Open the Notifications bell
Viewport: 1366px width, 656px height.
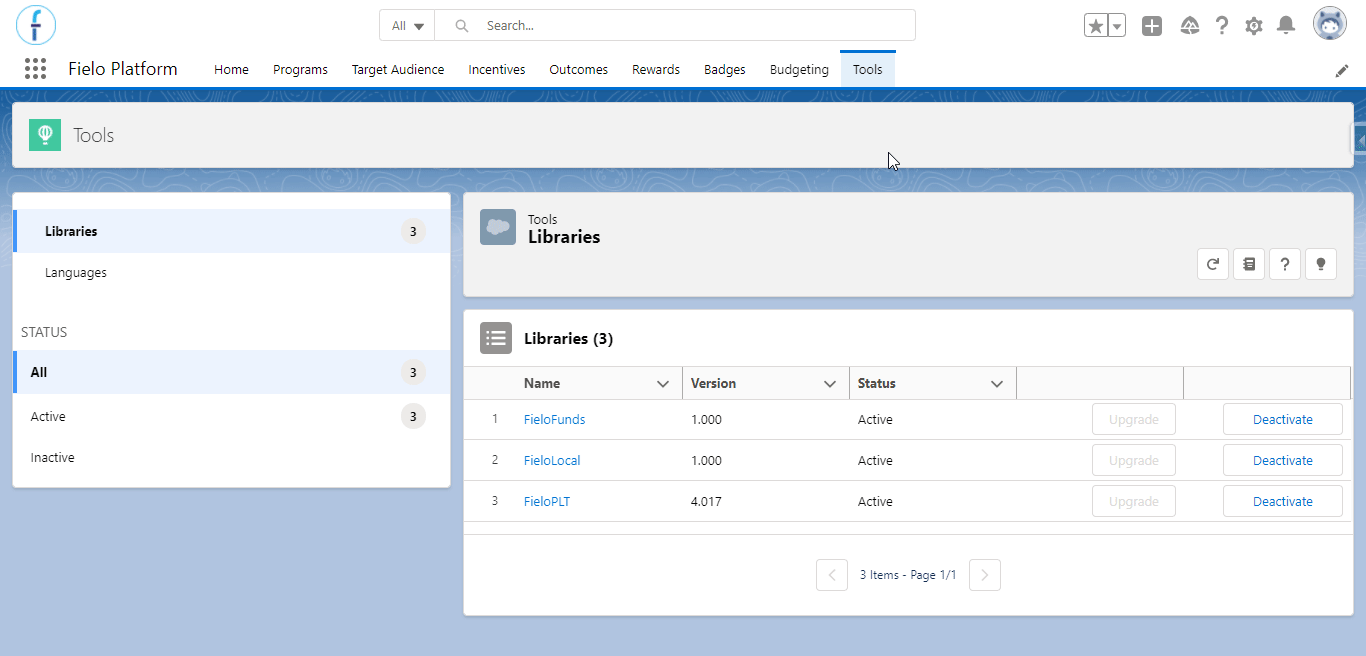1287,26
